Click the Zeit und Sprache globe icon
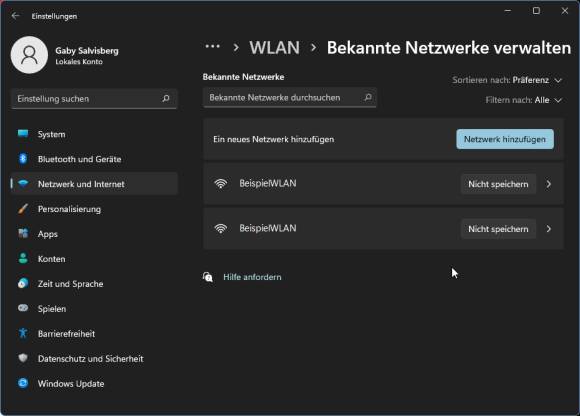This screenshot has width=580, height=416. tap(23, 284)
